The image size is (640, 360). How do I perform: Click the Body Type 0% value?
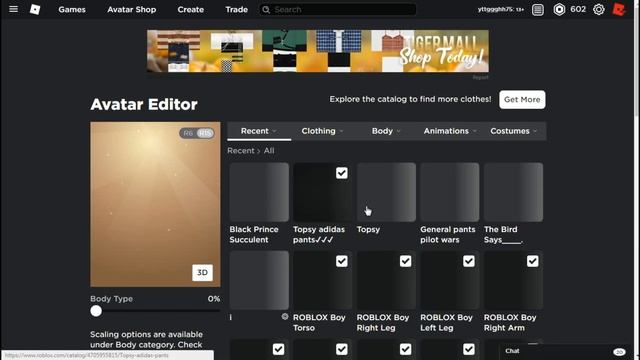click(x=213, y=299)
